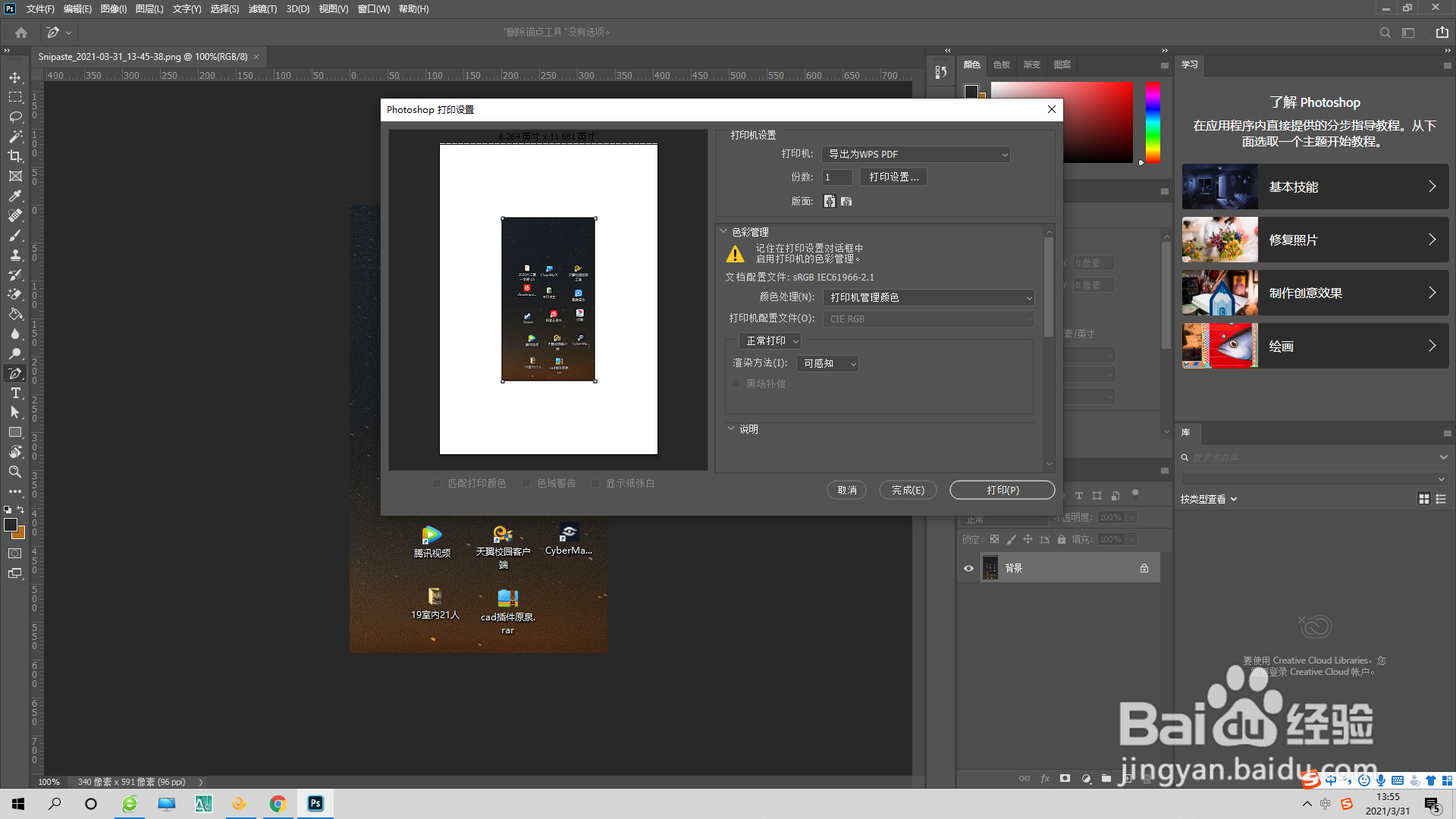Click the Home icon in options bar
Screen dimensions: 1456x819
tap(21, 33)
